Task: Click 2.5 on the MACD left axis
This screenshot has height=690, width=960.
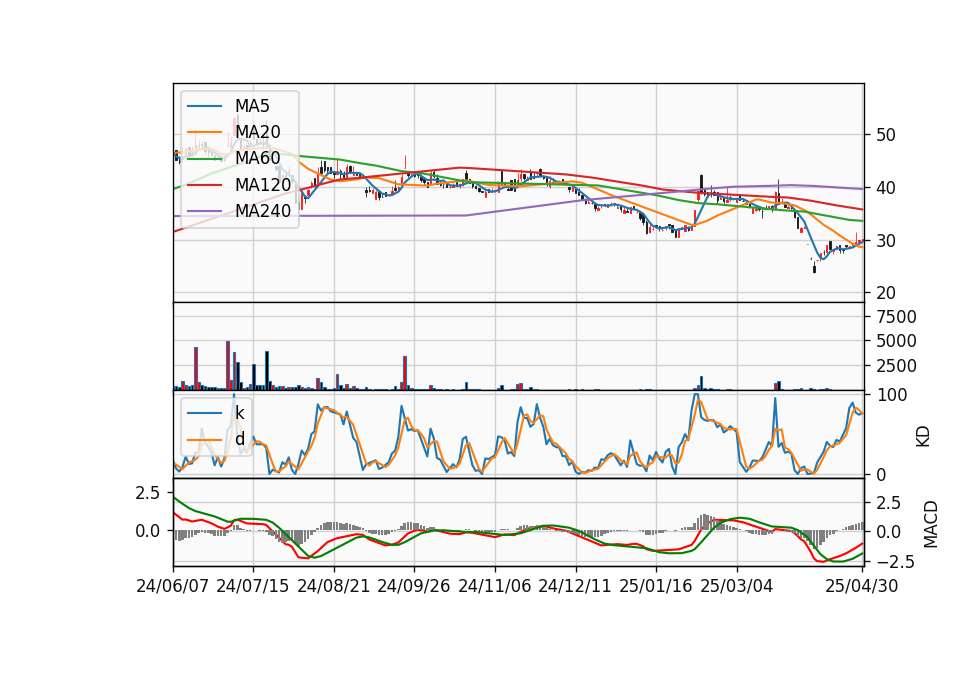Action: (148, 493)
